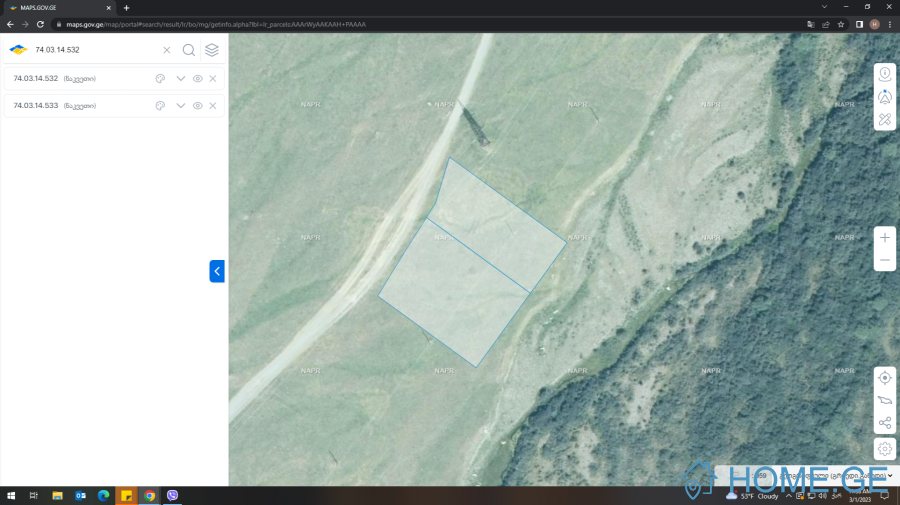Click the search magnifier icon
900x505 pixels.
[x=189, y=50]
